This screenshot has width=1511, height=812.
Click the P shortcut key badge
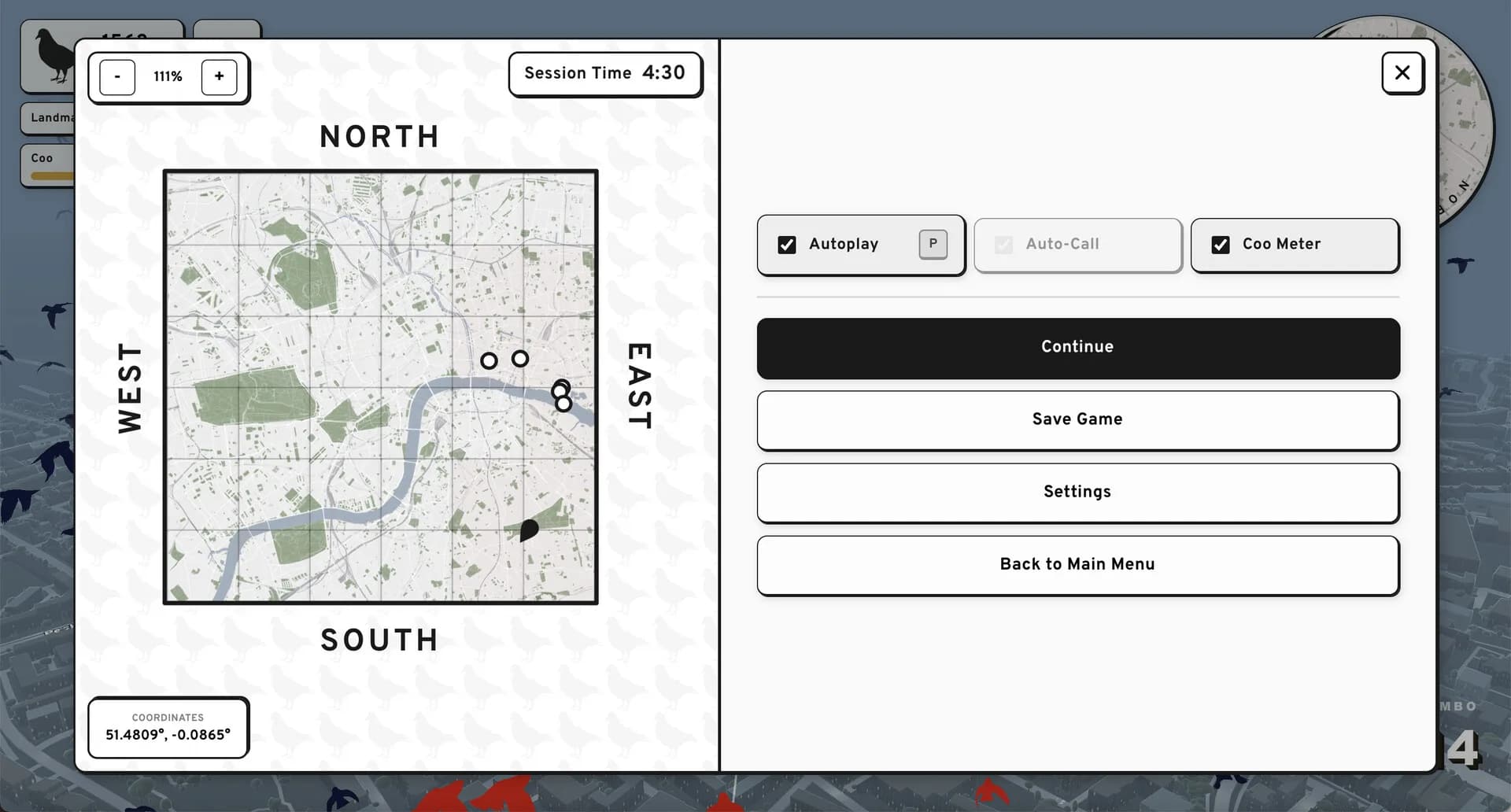pos(933,244)
